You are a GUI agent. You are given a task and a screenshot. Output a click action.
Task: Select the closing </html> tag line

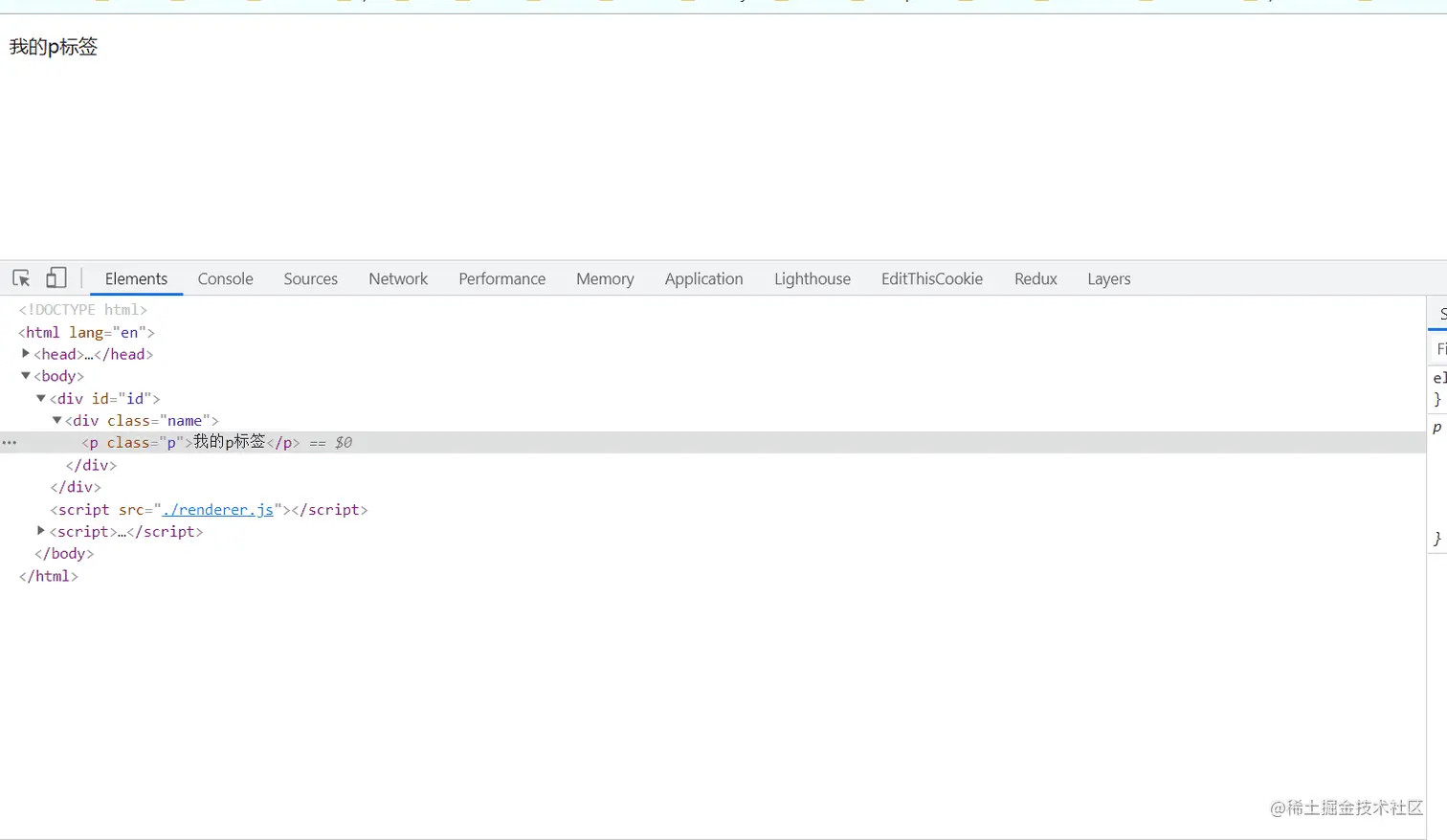click(x=48, y=576)
